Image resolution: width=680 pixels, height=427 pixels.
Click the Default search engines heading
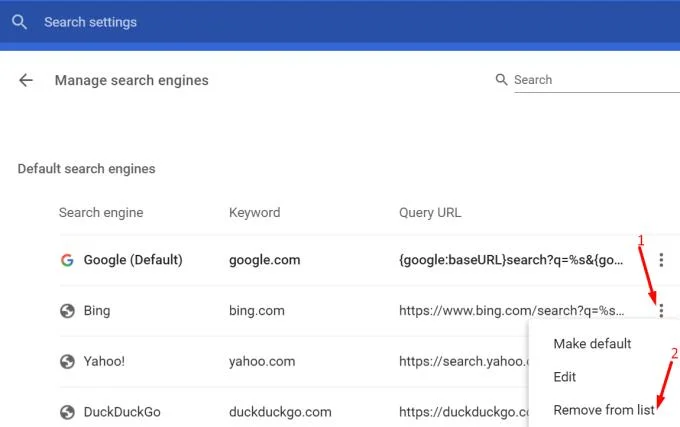(x=86, y=169)
